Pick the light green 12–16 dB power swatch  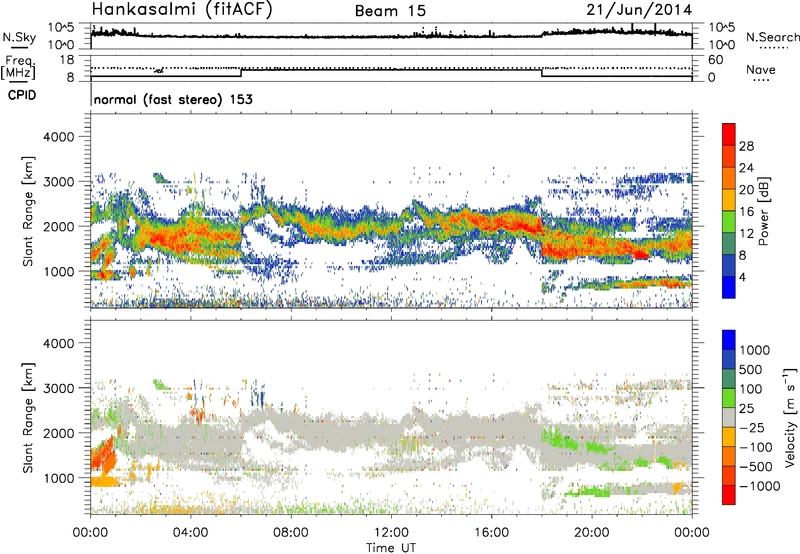(729, 221)
